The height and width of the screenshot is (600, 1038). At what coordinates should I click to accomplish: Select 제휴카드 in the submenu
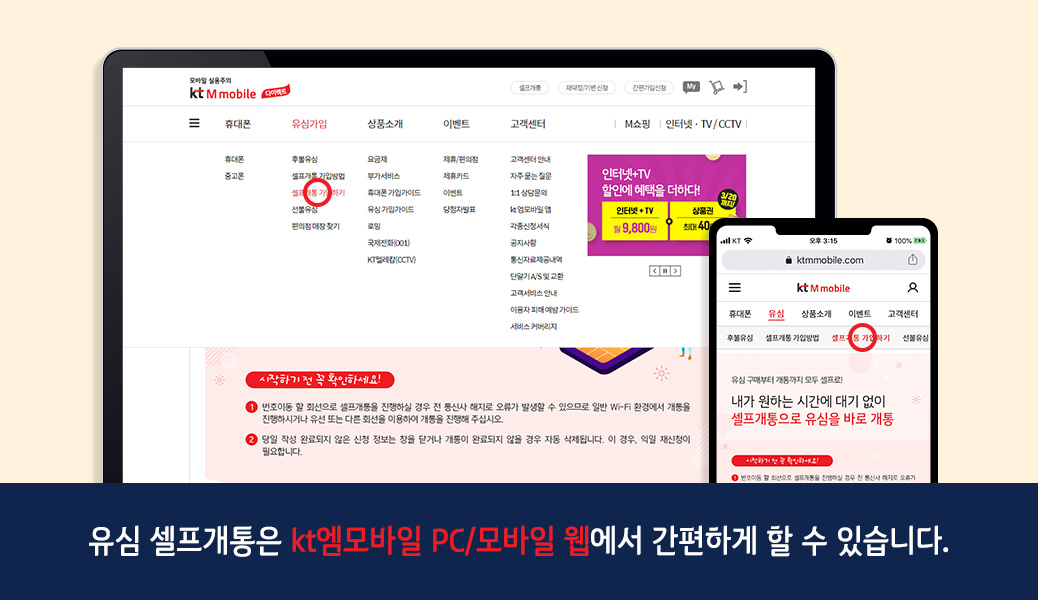coord(456,176)
